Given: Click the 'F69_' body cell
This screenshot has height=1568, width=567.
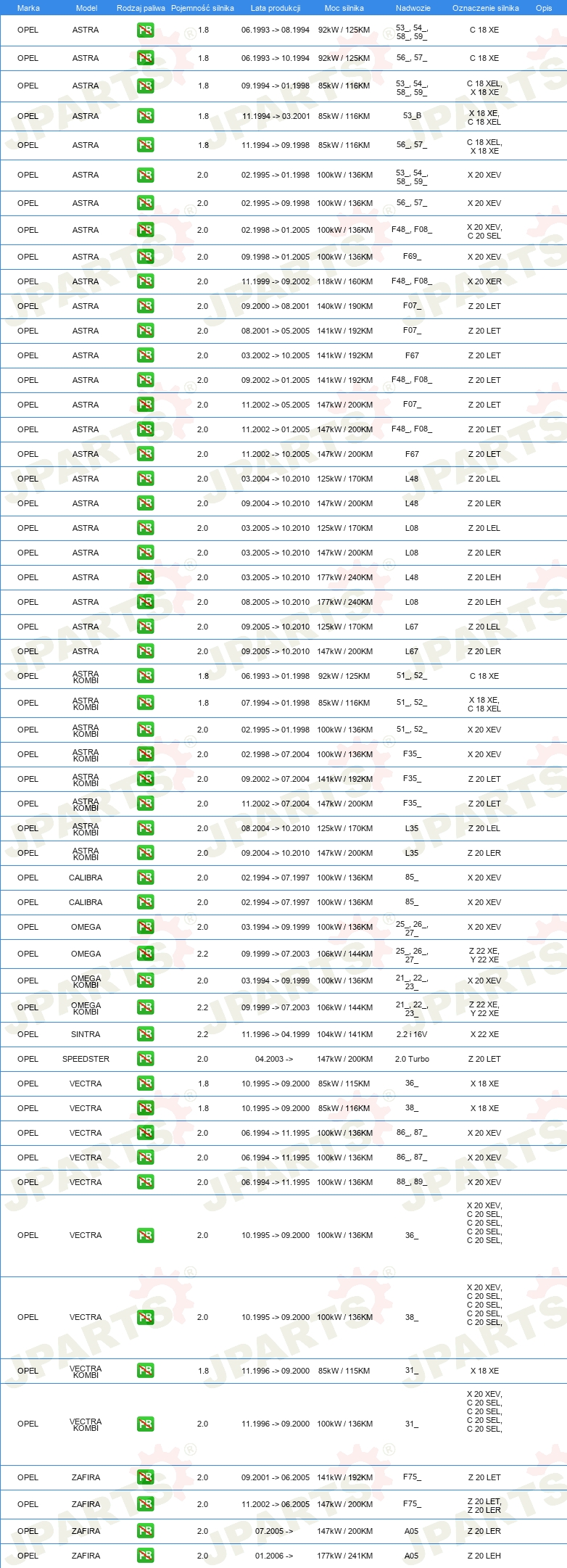Looking at the screenshot, I should (x=412, y=257).
